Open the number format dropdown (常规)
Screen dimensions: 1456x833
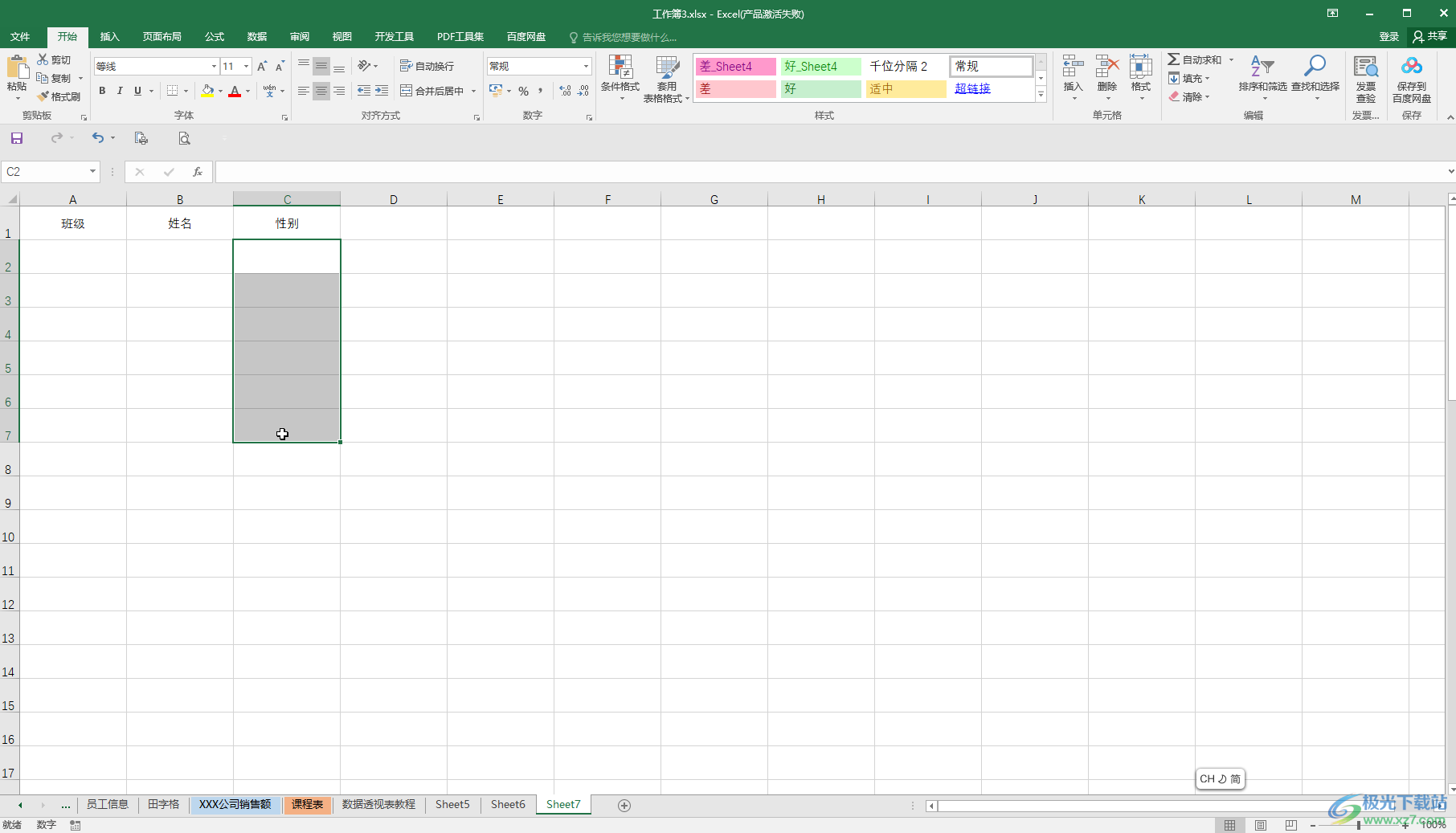coord(586,66)
